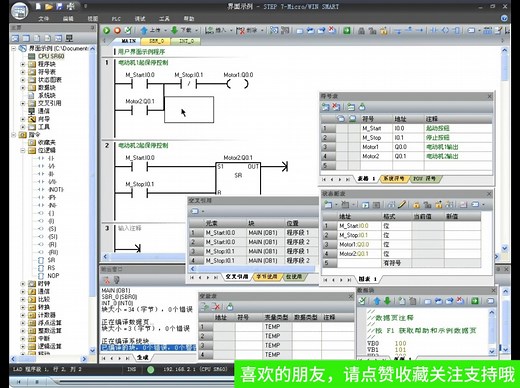The image size is (520, 388).
Task: Click project tree vertical scrollbar down arrow
Action: pyautogui.click(x=93, y=350)
